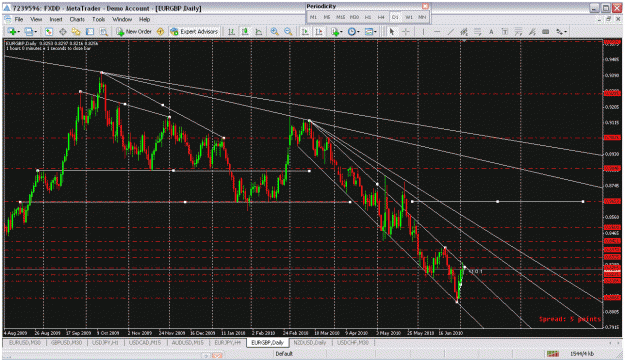Switch periodicity to M5
Image resolution: width=625 pixels, height=360 pixels.
click(x=327, y=17)
